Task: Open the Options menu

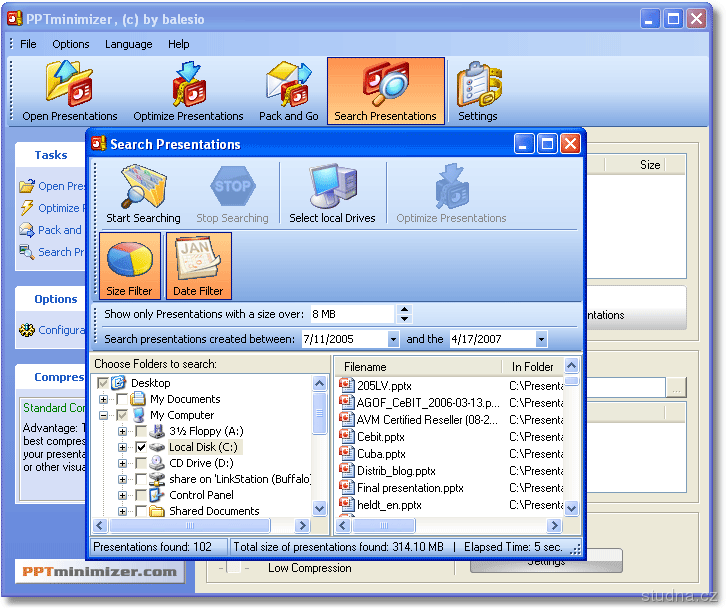Action: pyautogui.click(x=71, y=44)
